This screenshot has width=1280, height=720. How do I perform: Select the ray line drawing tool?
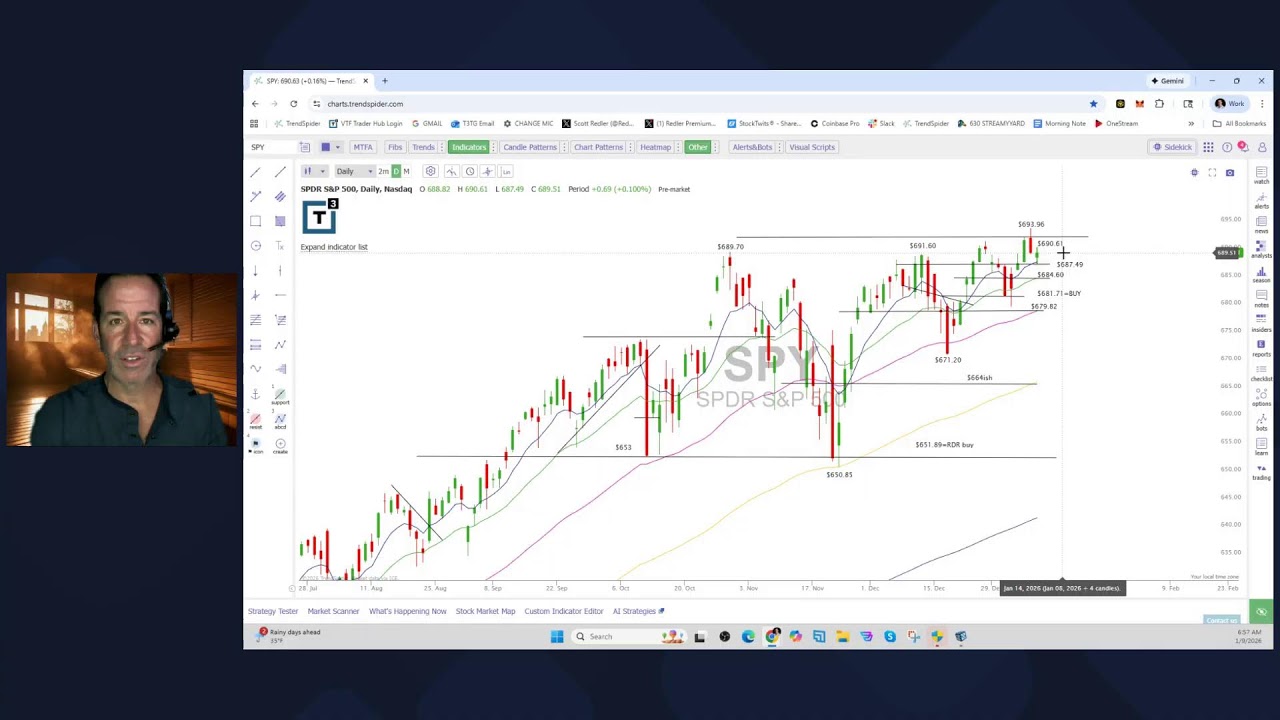coord(280,172)
